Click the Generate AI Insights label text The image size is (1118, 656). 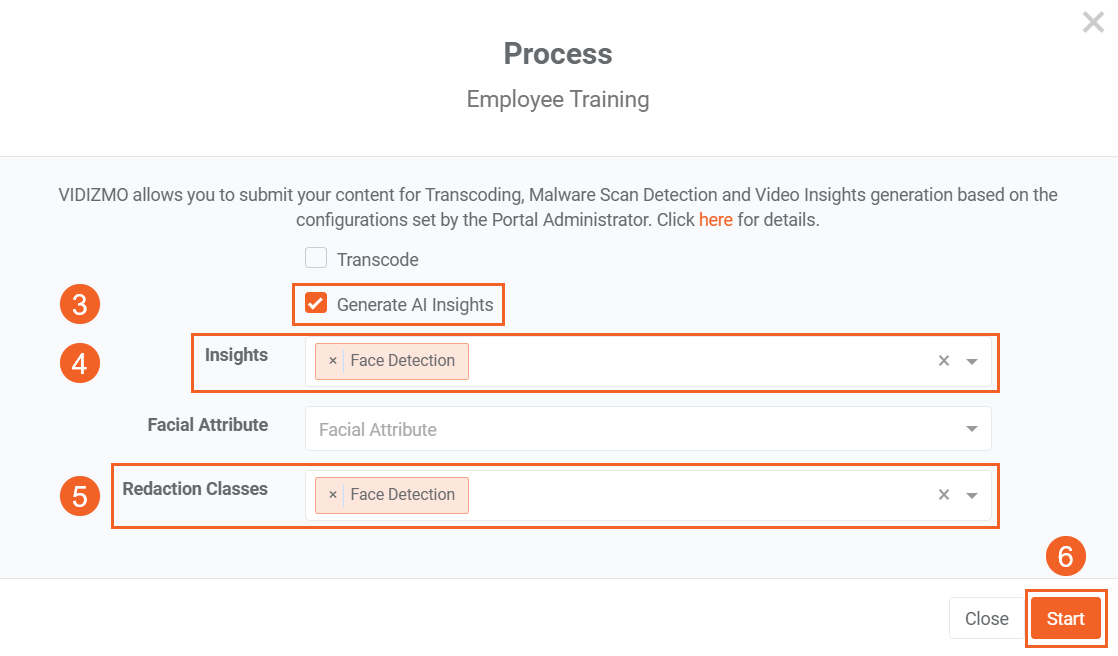[x=415, y=305]
